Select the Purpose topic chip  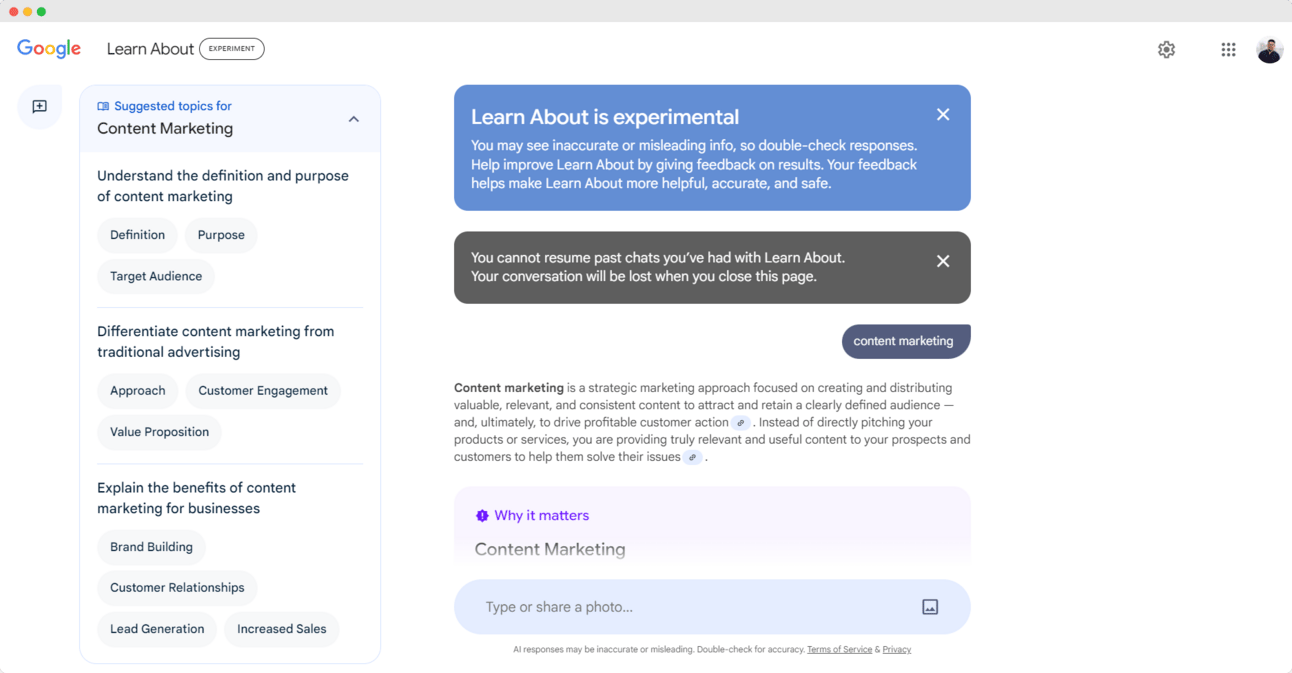pyautogui.click(x=221, y=235)
